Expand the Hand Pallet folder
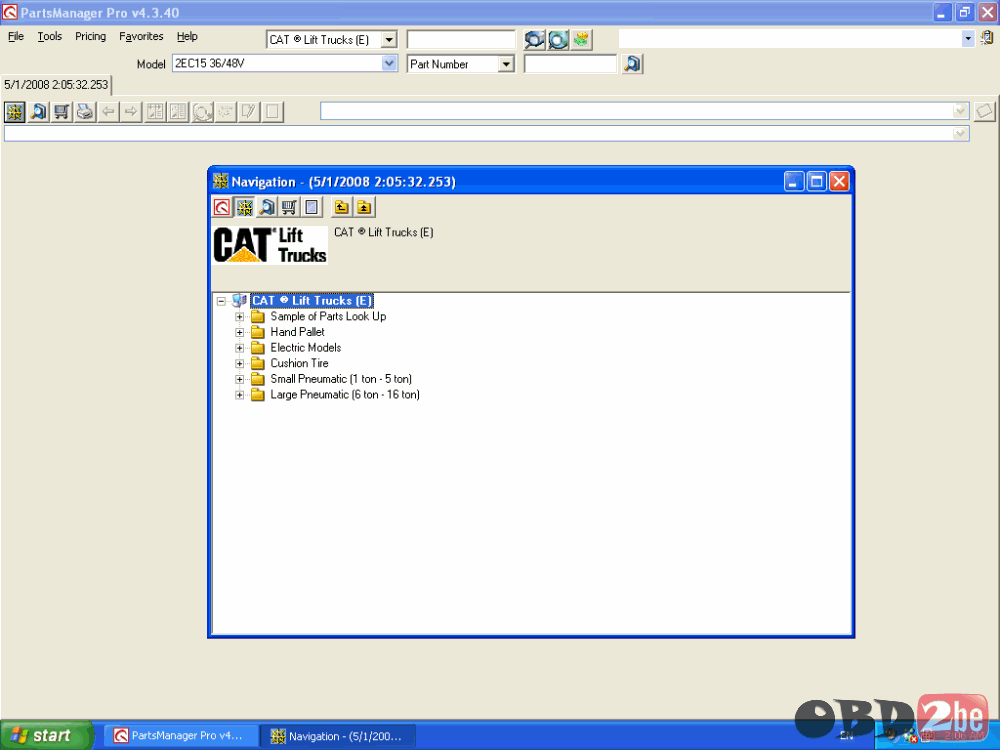1000x750 pixels. [x=239, y=332]
